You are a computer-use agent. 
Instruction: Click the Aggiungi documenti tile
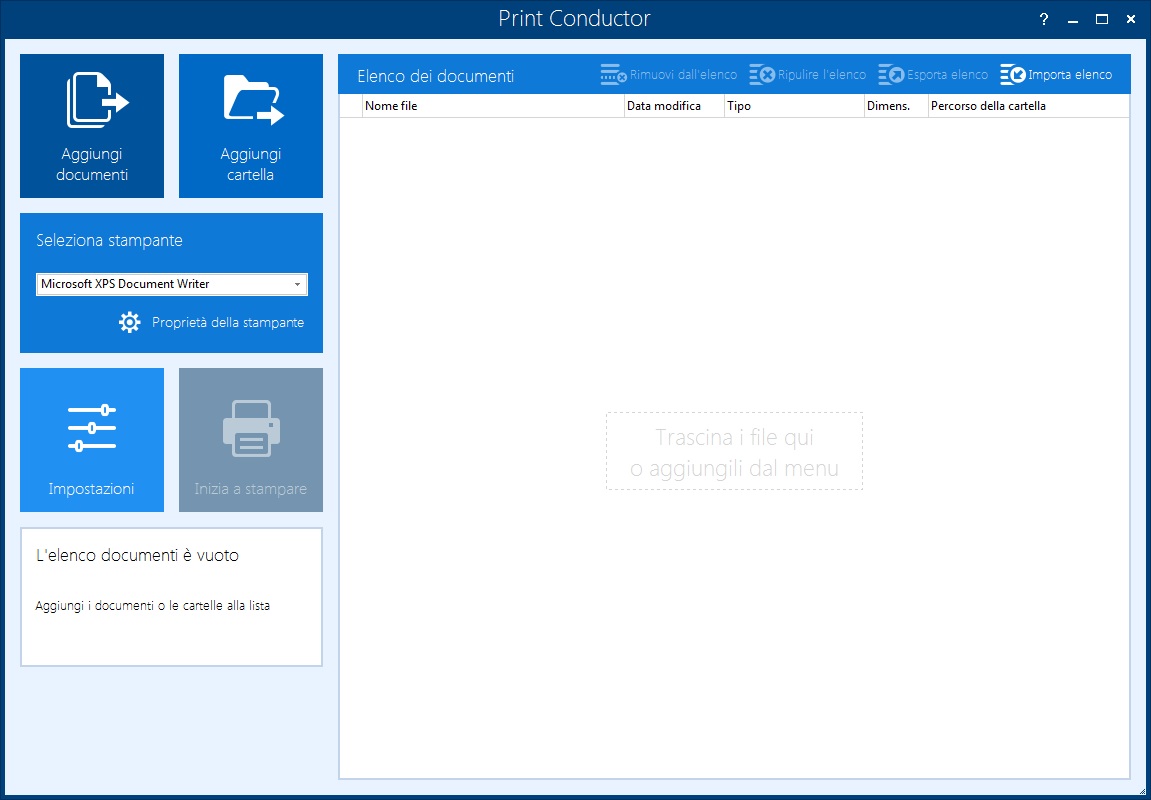click(92, 126)
